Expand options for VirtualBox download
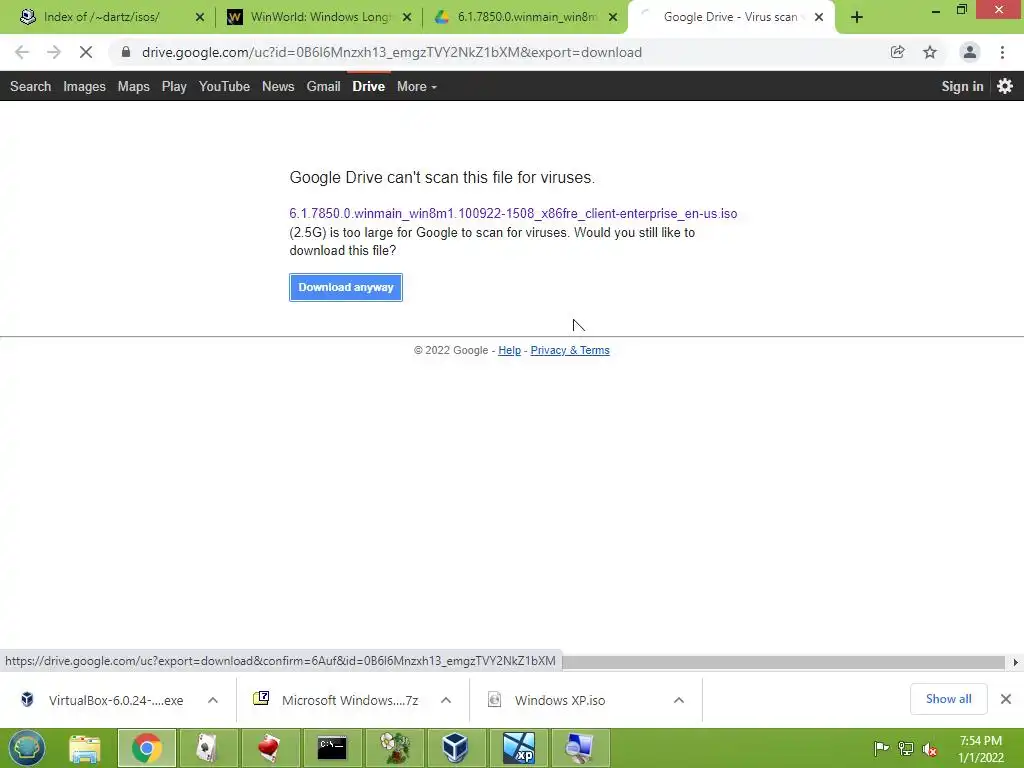 point(213,700)
